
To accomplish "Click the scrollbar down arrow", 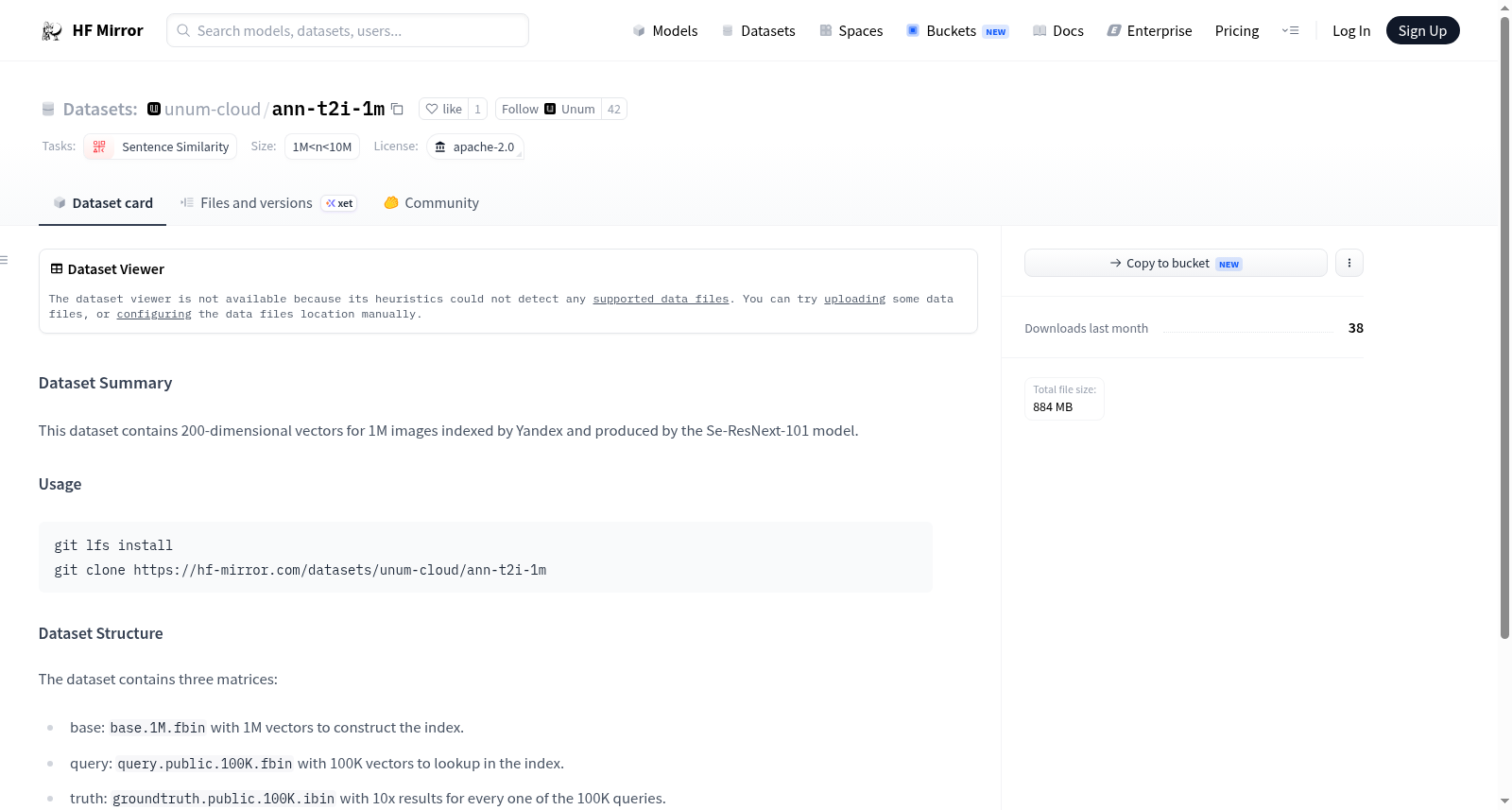I will (x=1504, y=801).
